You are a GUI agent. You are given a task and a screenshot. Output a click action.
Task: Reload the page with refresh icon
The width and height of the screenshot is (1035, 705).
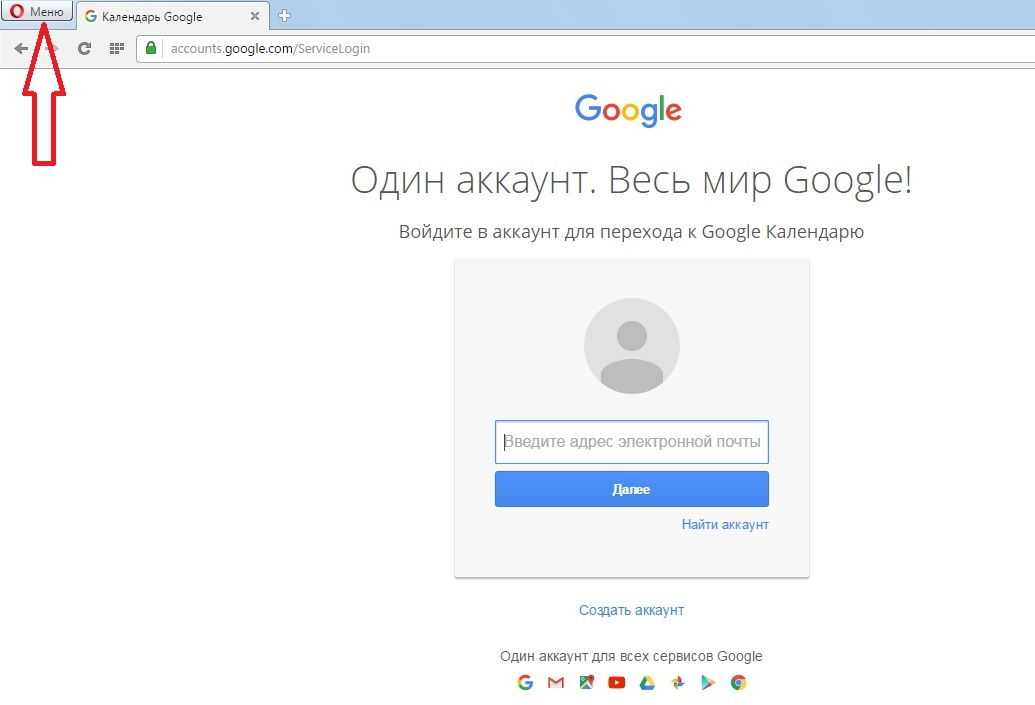coord(85,48)
